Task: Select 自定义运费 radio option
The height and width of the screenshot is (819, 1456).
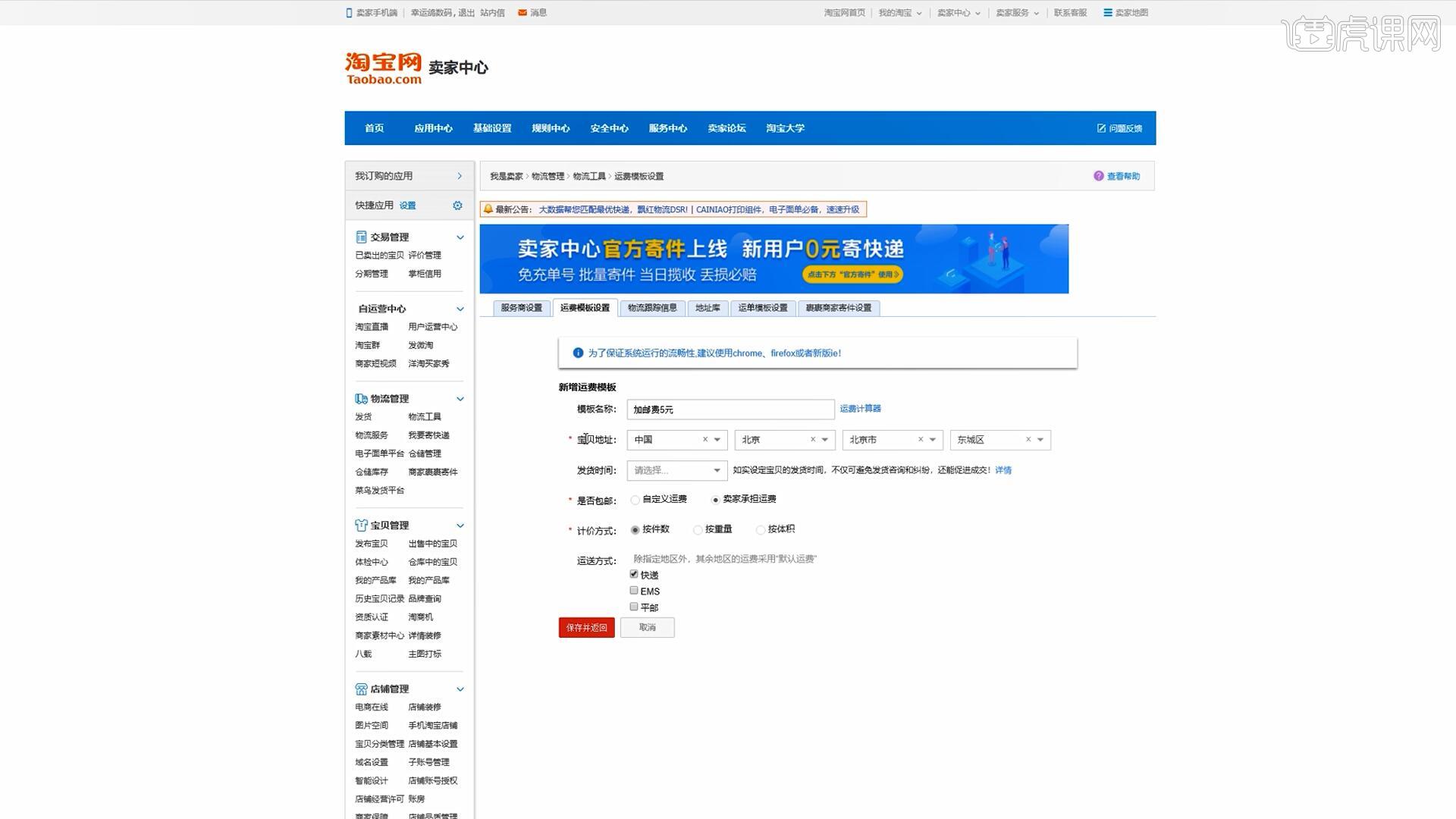Action: 635,500
